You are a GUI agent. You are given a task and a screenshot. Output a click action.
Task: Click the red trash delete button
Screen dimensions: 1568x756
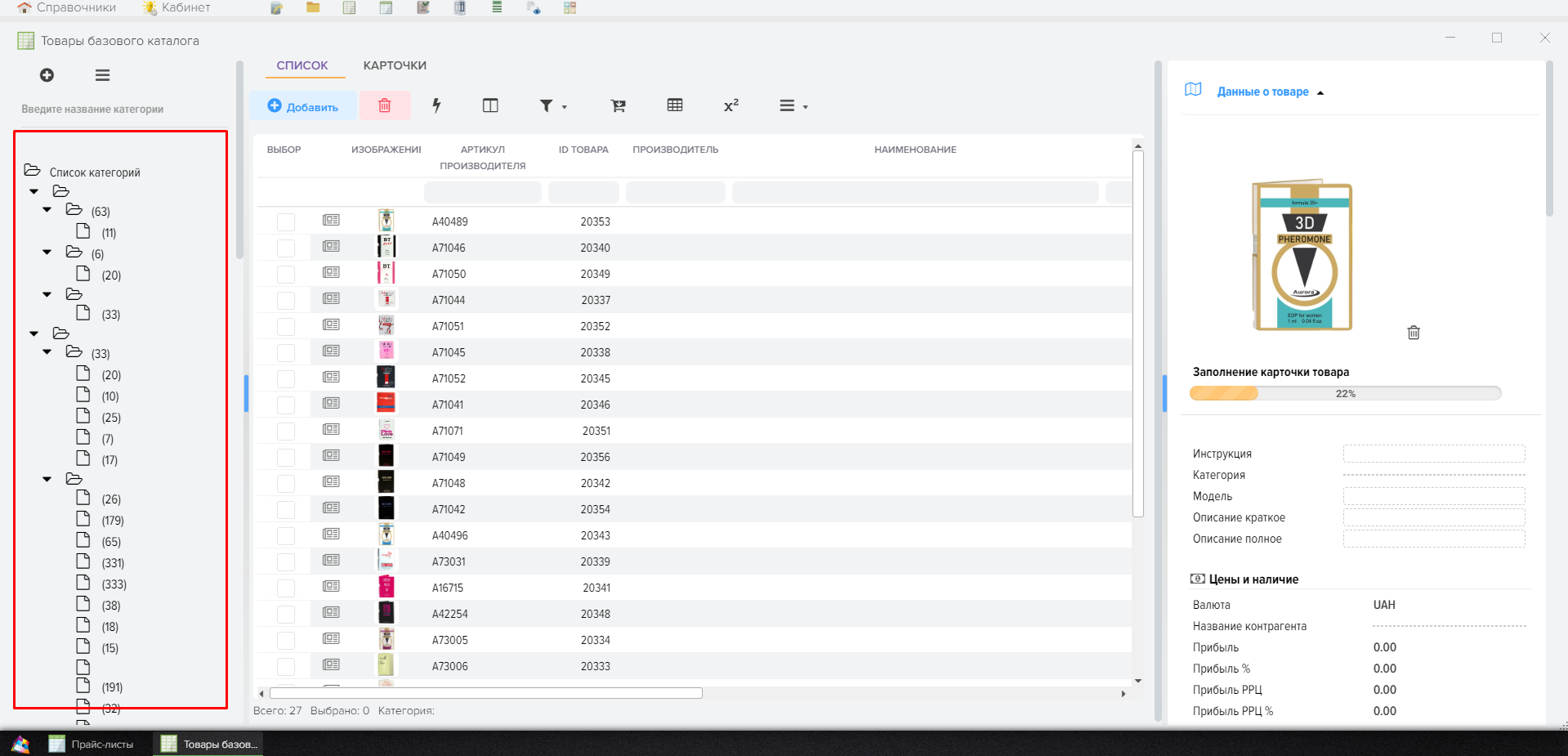[x=385, y=105]
